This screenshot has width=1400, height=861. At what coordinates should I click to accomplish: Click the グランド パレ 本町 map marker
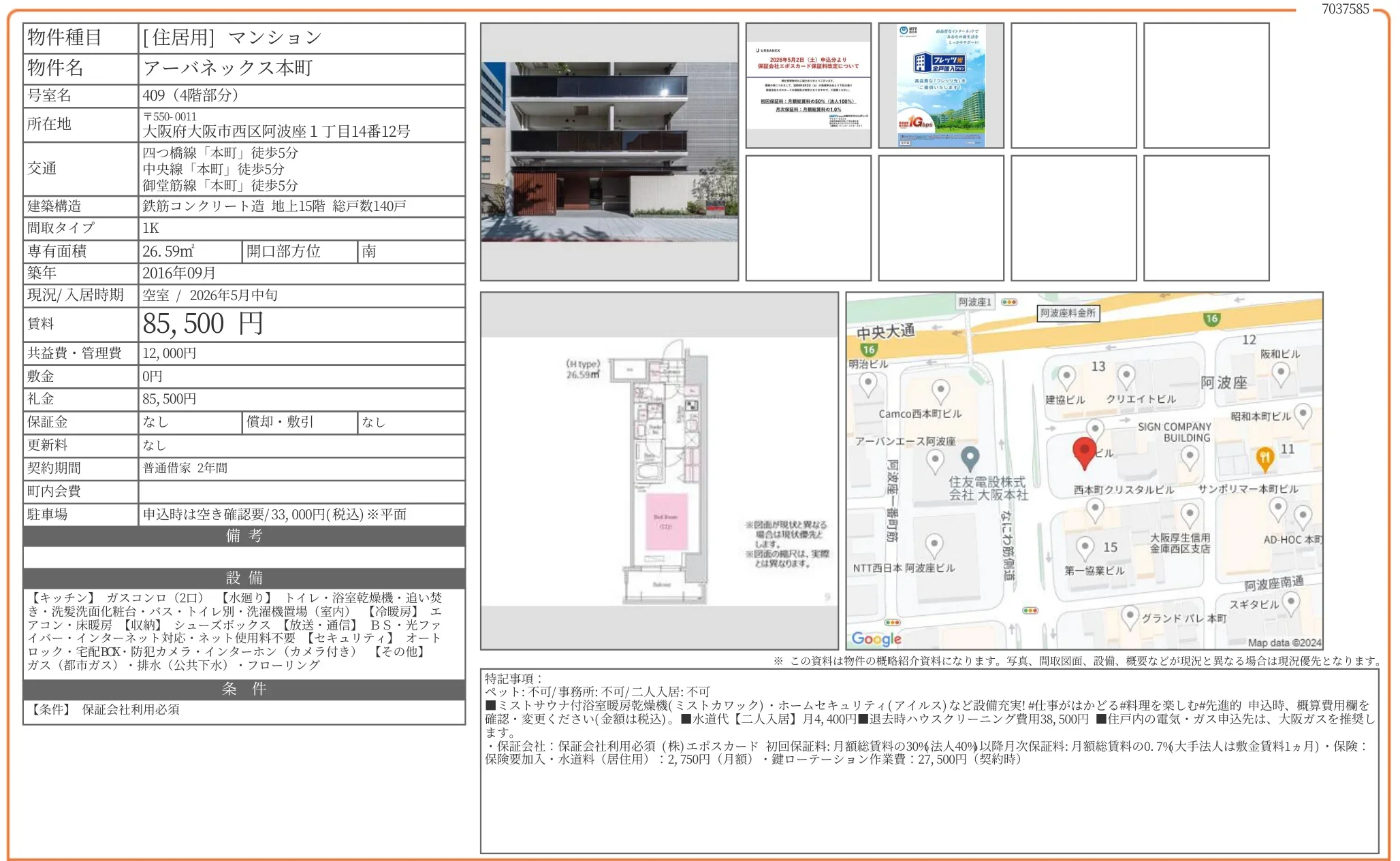point(1130,616)
